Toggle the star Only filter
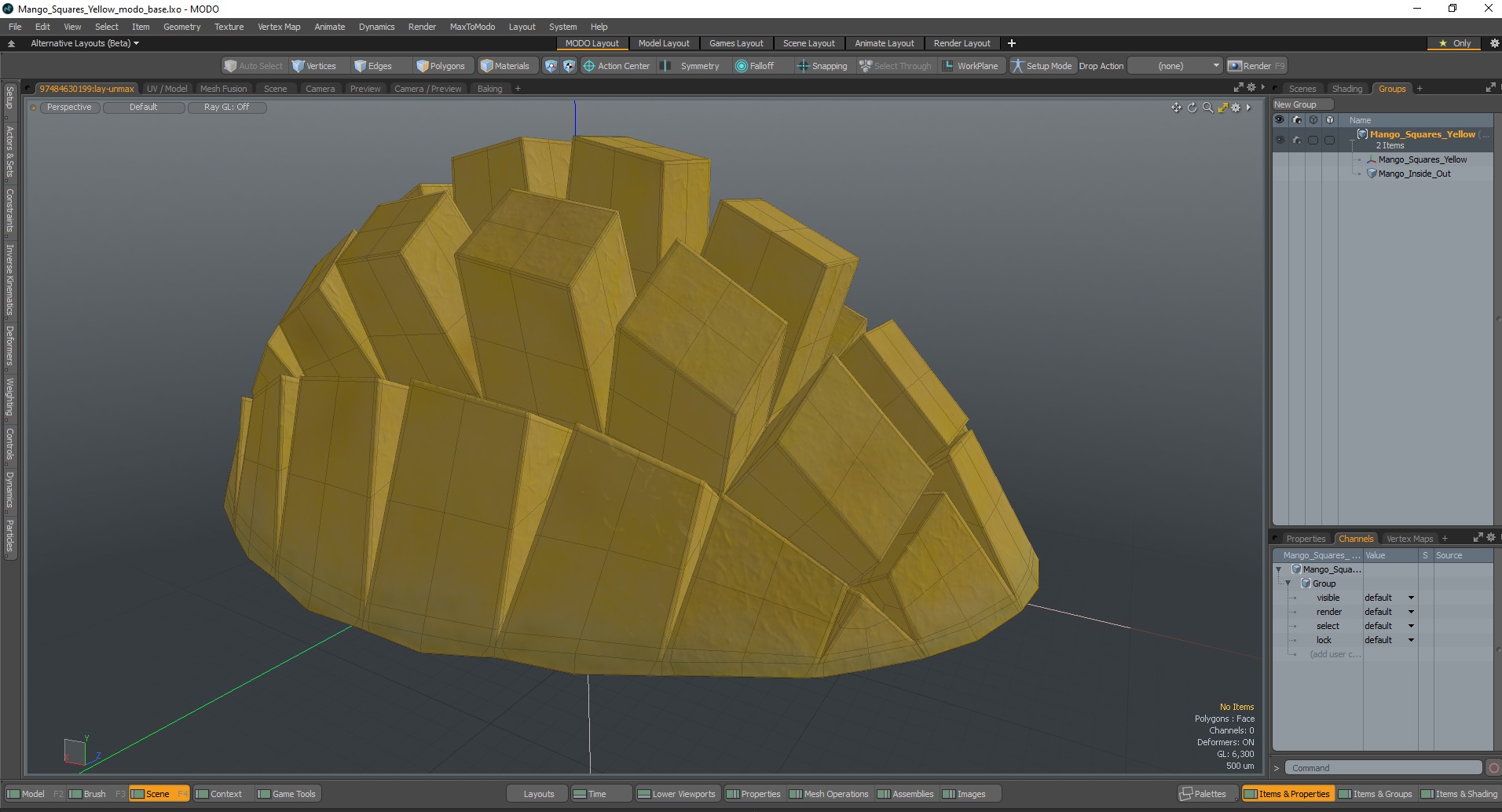This screenshot has width=1502, height=812. pyautogui.click(x=1455, y=43)
